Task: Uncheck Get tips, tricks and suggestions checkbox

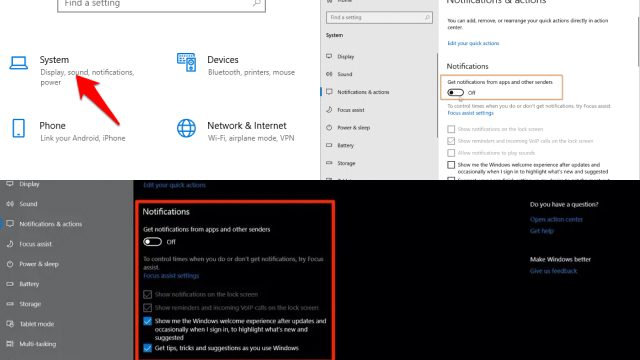Action: click(x=147, y=348)
